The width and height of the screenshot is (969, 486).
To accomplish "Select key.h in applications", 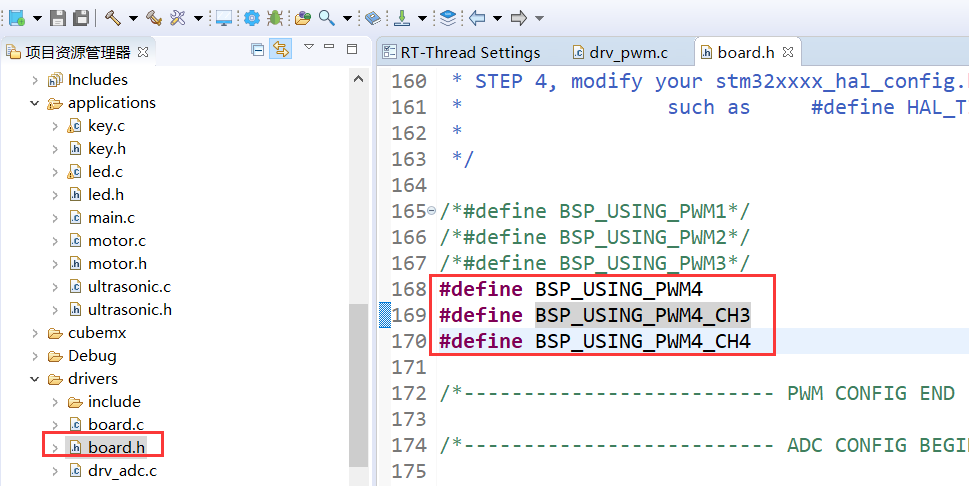I will pyautogui.click(x=107, y=149).
